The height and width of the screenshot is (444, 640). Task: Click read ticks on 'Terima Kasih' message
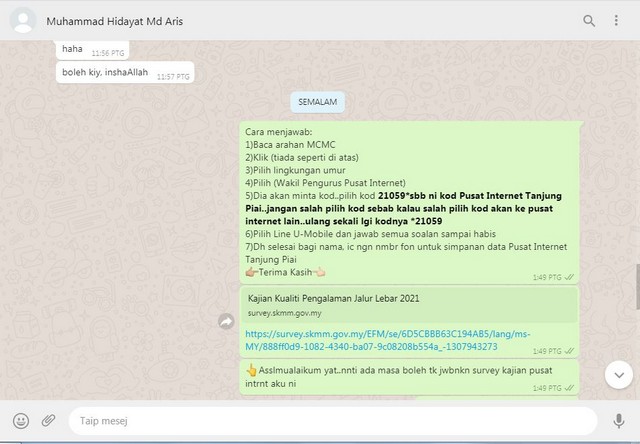click(x=569, y=277)
